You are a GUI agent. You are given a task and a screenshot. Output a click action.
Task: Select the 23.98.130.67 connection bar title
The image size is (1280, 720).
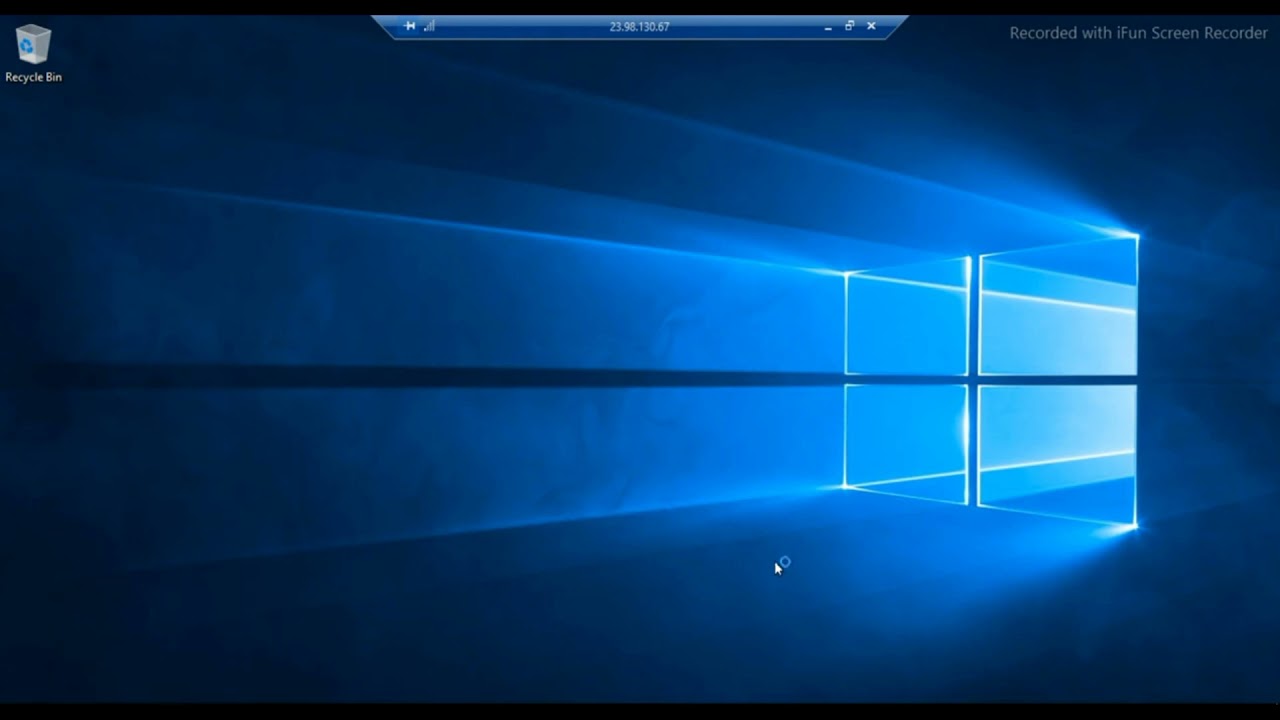tap(639, 27)
